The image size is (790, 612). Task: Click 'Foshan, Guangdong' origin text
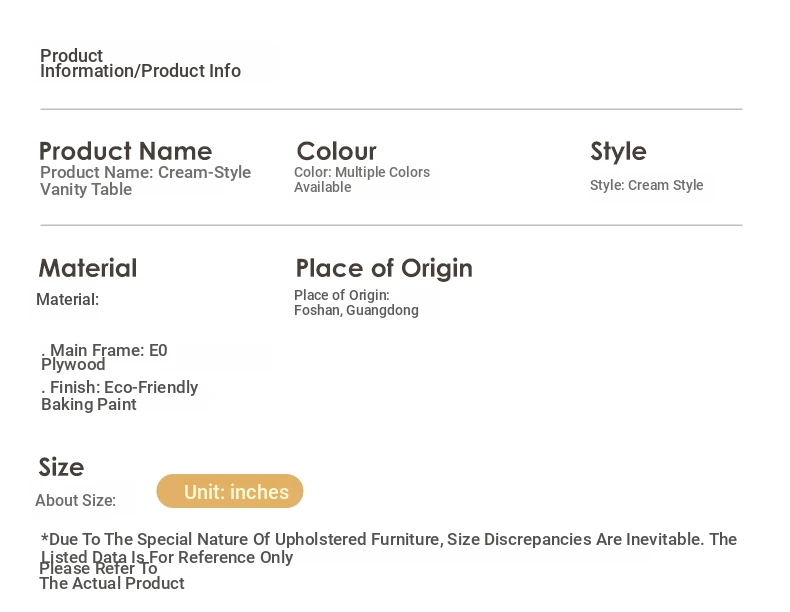[356, 310]
